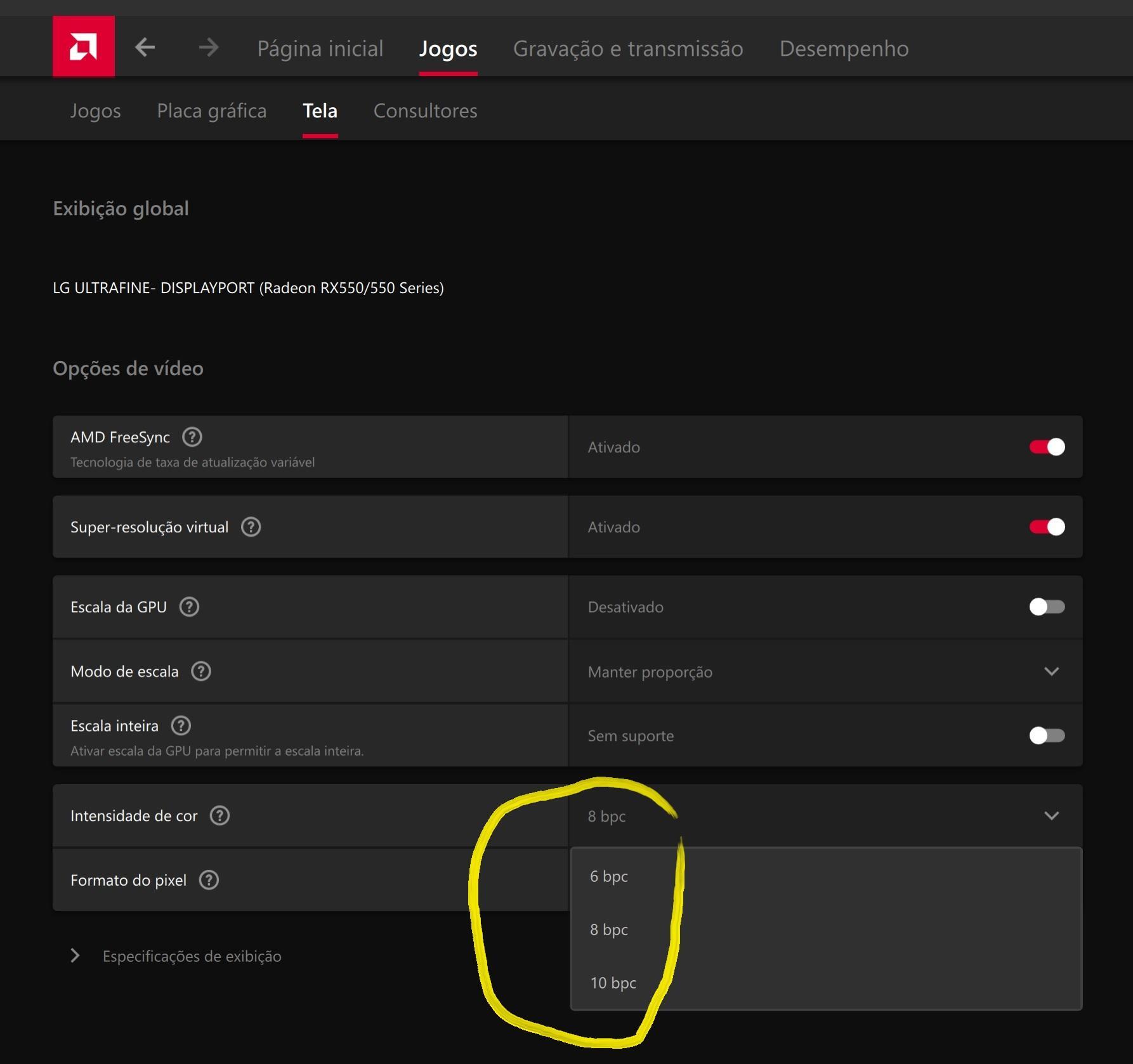Open help for Formato do pixel
1133x1064 pixels.
coord(209,880)
